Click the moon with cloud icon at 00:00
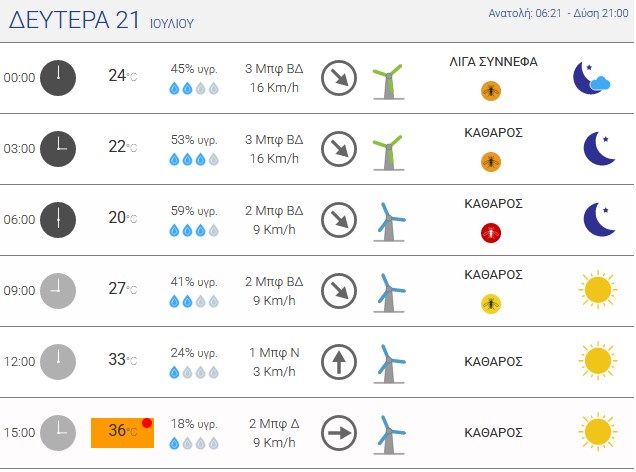 591,78
